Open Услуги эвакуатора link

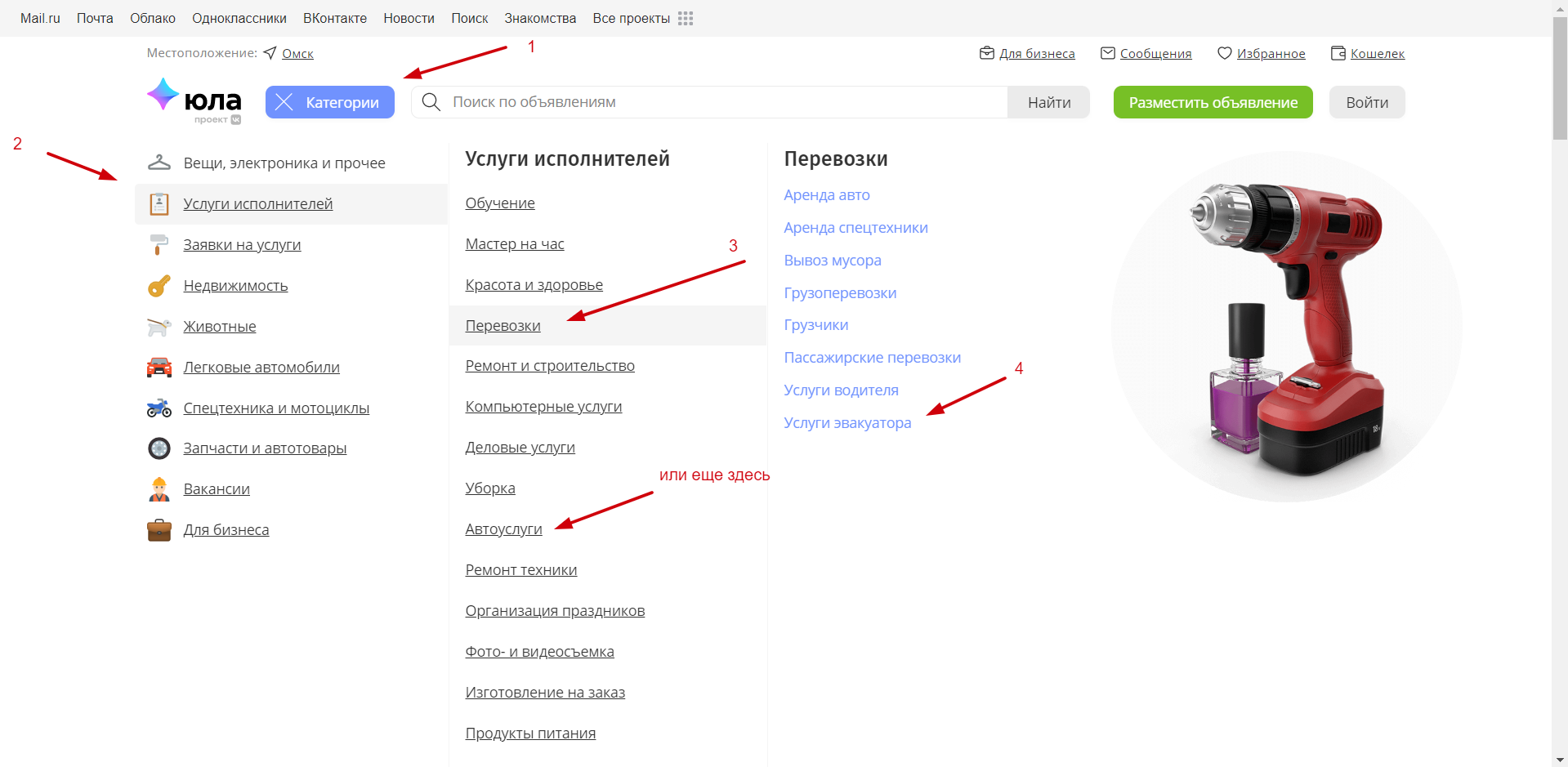847,423
